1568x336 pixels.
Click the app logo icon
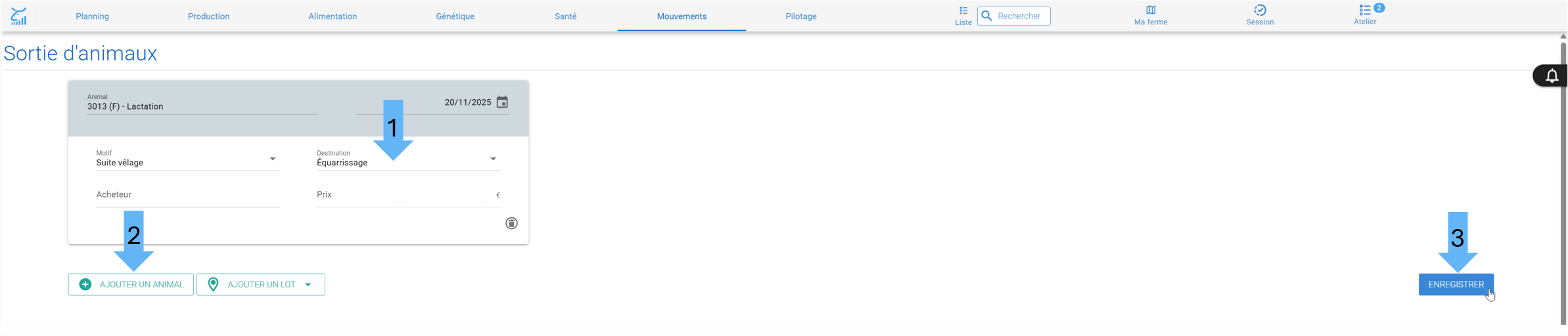coord(19,16)
